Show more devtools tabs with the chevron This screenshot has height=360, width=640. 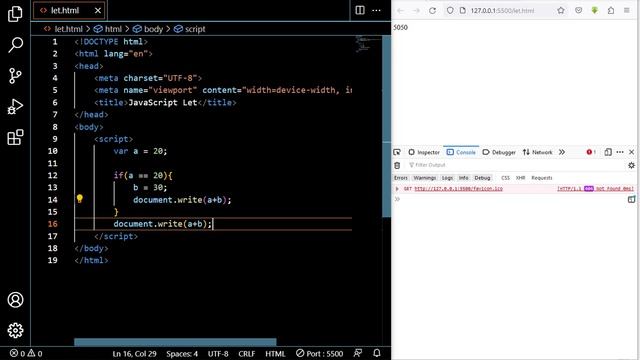point(562,152)
